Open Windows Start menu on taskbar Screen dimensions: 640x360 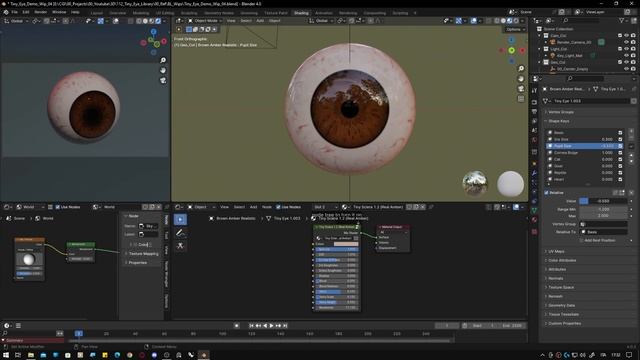click(x=6, y=355)
